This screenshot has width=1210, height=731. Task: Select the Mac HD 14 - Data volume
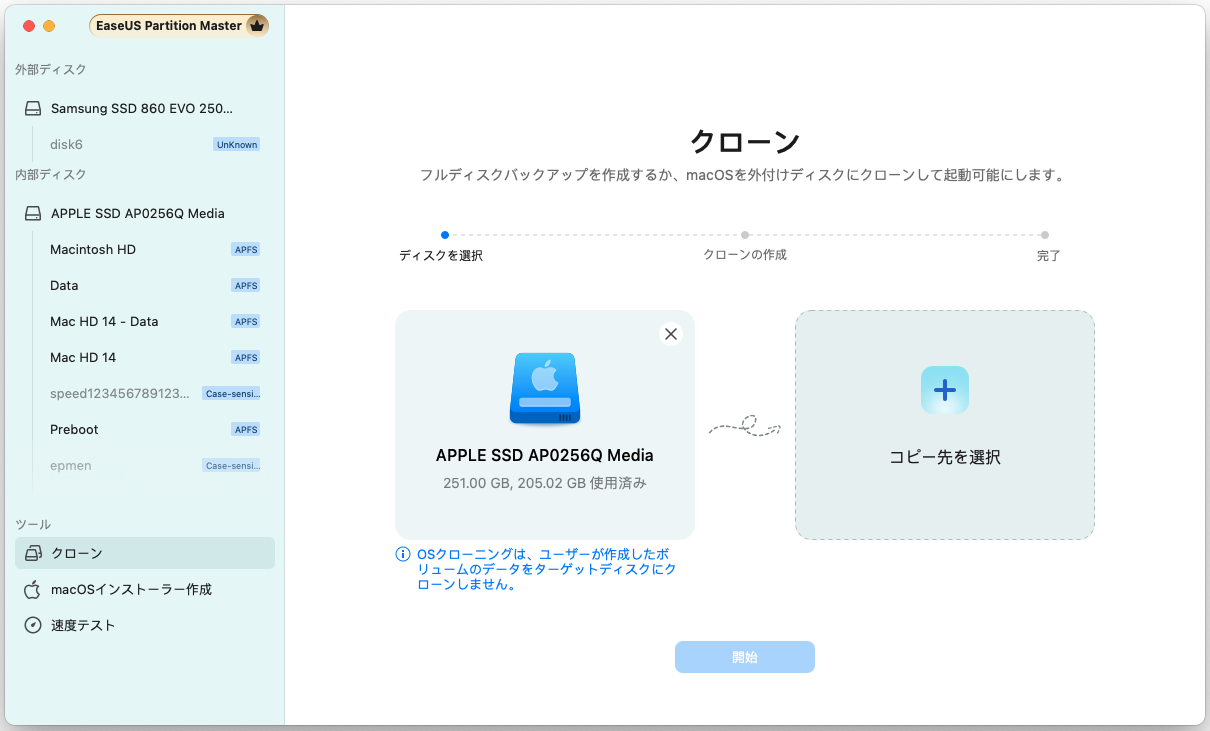coord(104,322)
